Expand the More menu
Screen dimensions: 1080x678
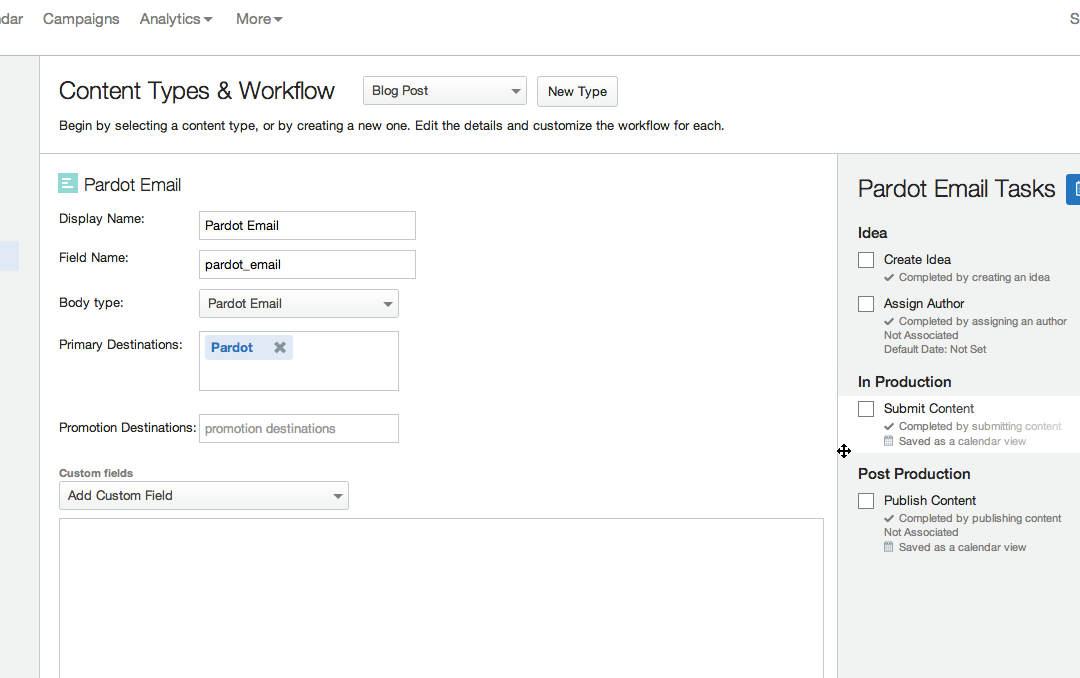(x=259, y=19)
